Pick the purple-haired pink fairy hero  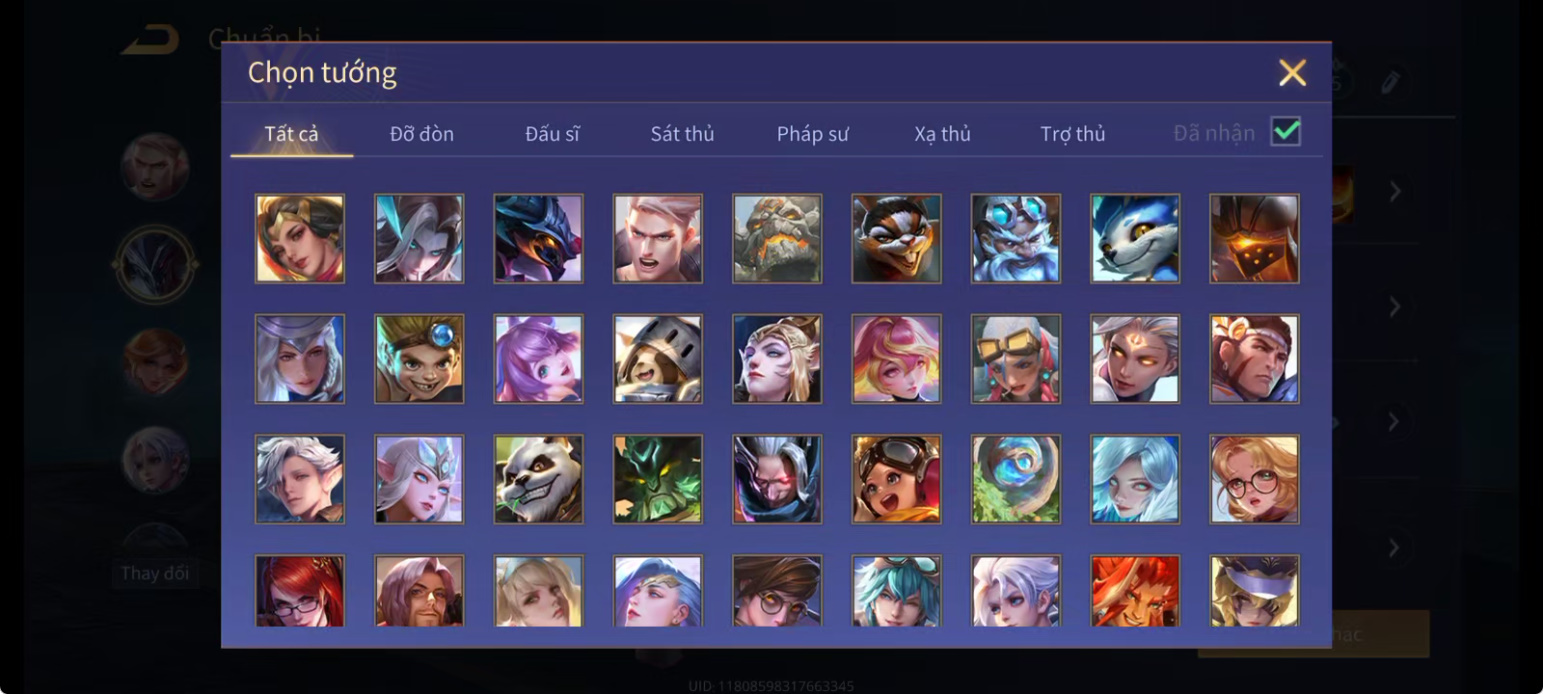[538, 359]
